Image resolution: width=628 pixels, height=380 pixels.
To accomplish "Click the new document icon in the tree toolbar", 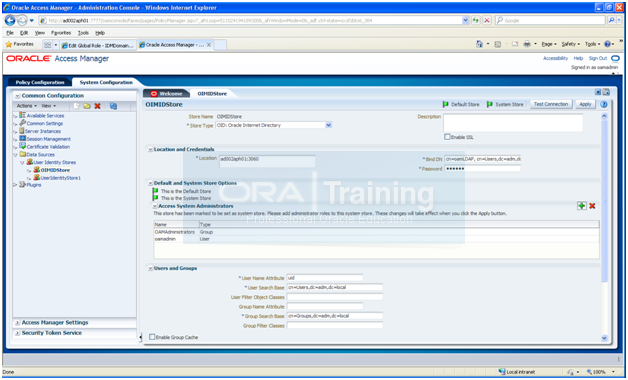I will click(x=76, y=106).
